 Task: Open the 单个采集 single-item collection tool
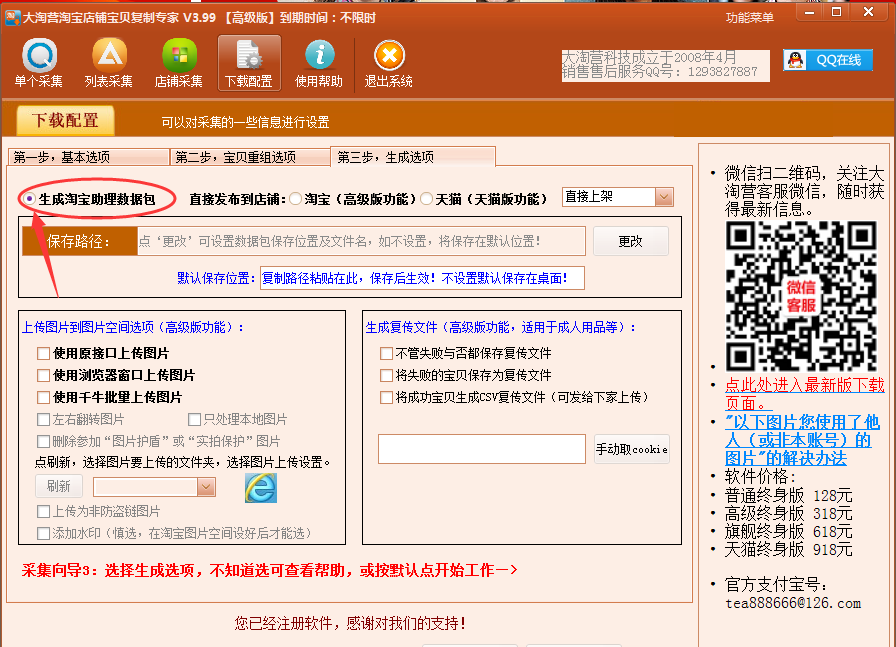click(39, 63)
